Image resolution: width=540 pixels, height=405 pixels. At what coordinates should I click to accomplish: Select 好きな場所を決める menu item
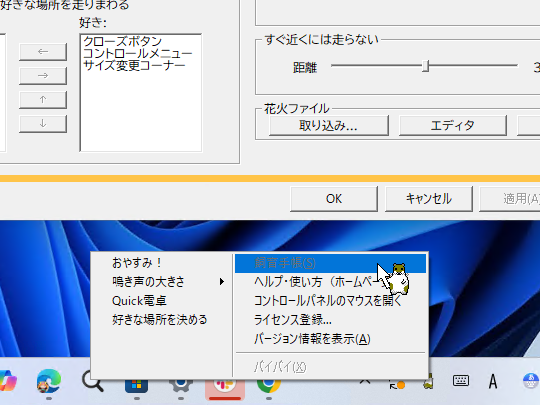(161, 320)
